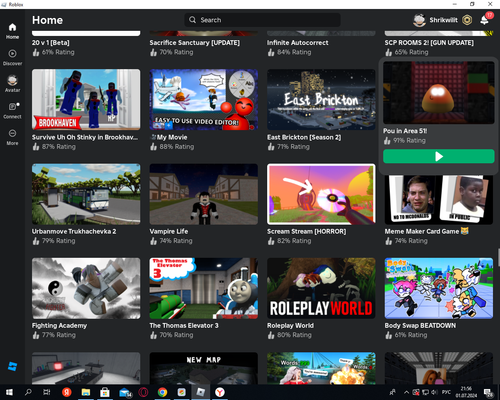Show hidden system tray icons
Image resolution: width=500 pixels, height=400 pixels.
tap(406, 392)
